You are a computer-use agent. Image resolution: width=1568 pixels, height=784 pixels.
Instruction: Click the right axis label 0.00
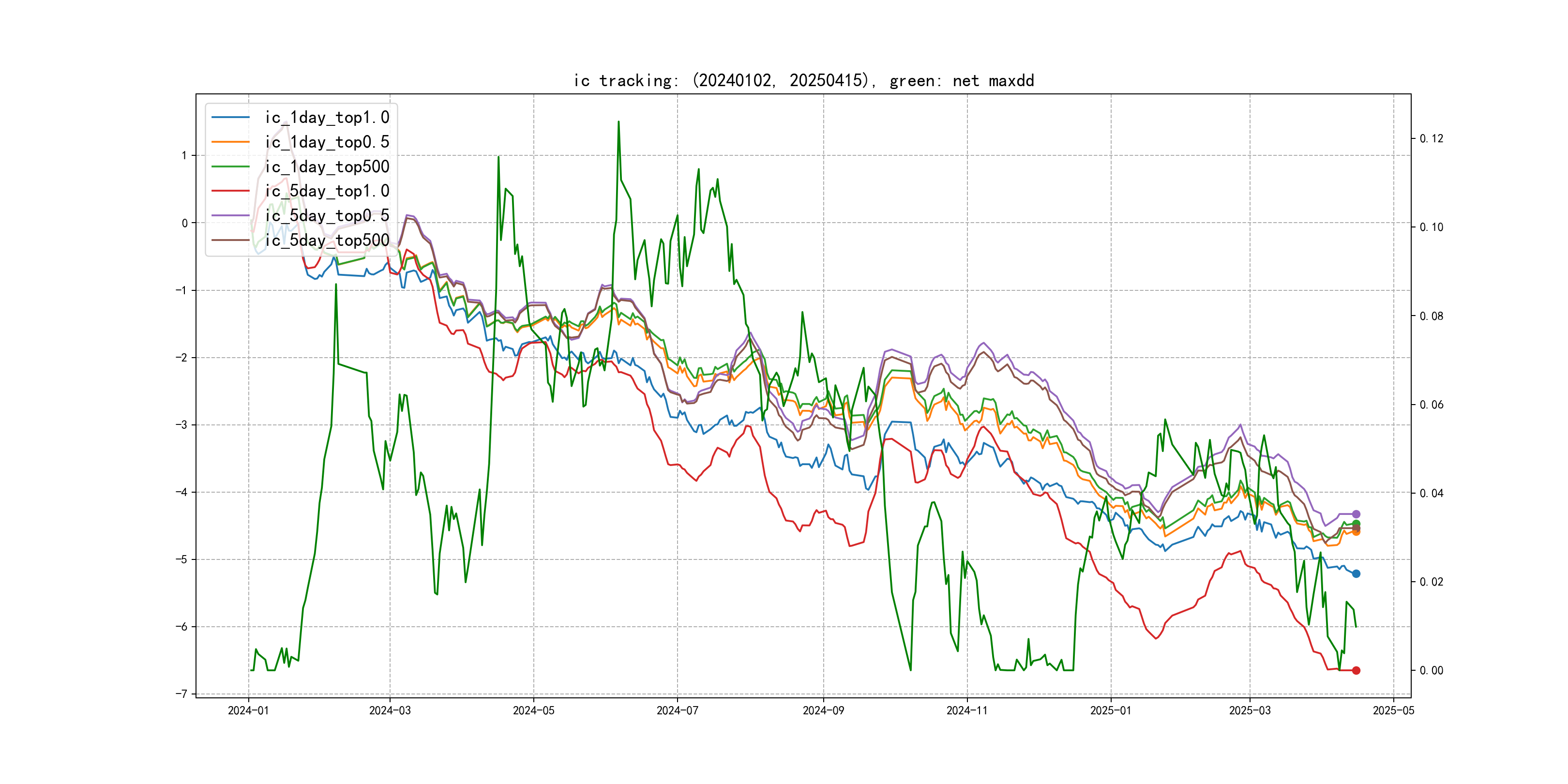(x=1431, y=670)
